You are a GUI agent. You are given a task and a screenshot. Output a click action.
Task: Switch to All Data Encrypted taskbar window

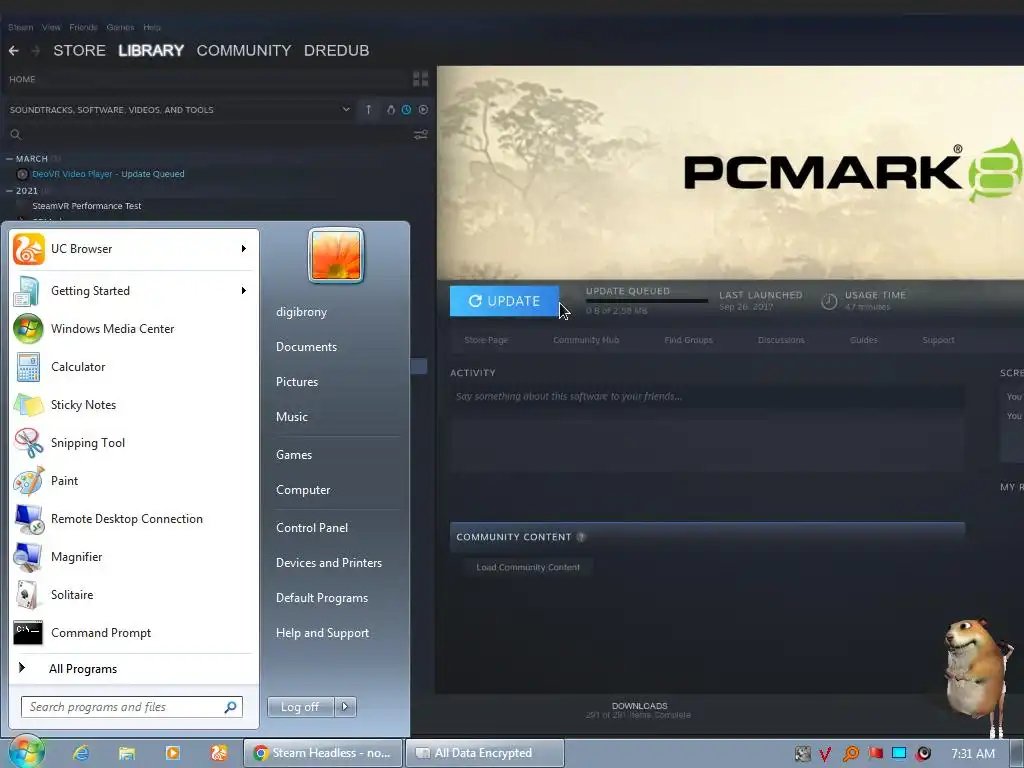pos(485,753)
